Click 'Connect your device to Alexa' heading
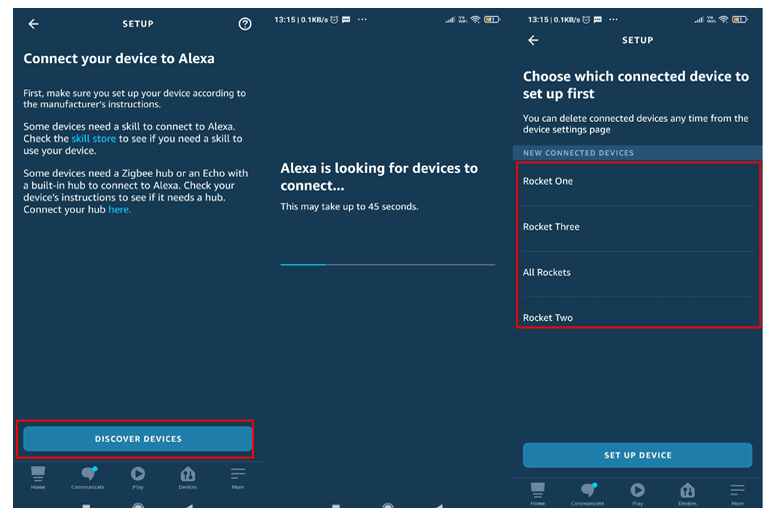The image size is (772, 514). click(119, 59)
